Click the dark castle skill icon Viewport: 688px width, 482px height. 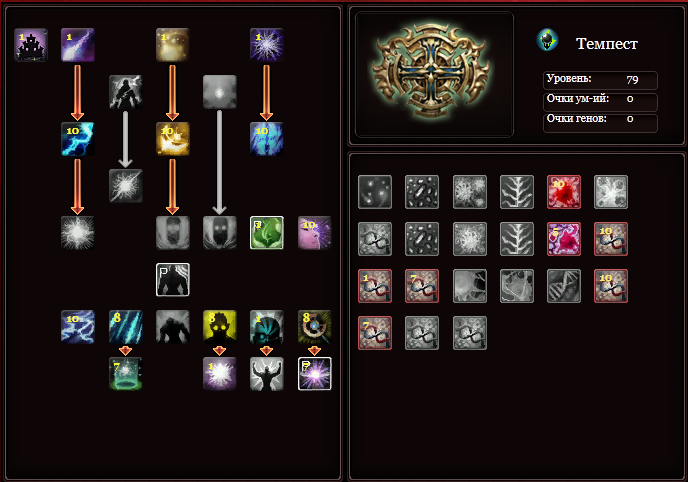tap(31, 45)
